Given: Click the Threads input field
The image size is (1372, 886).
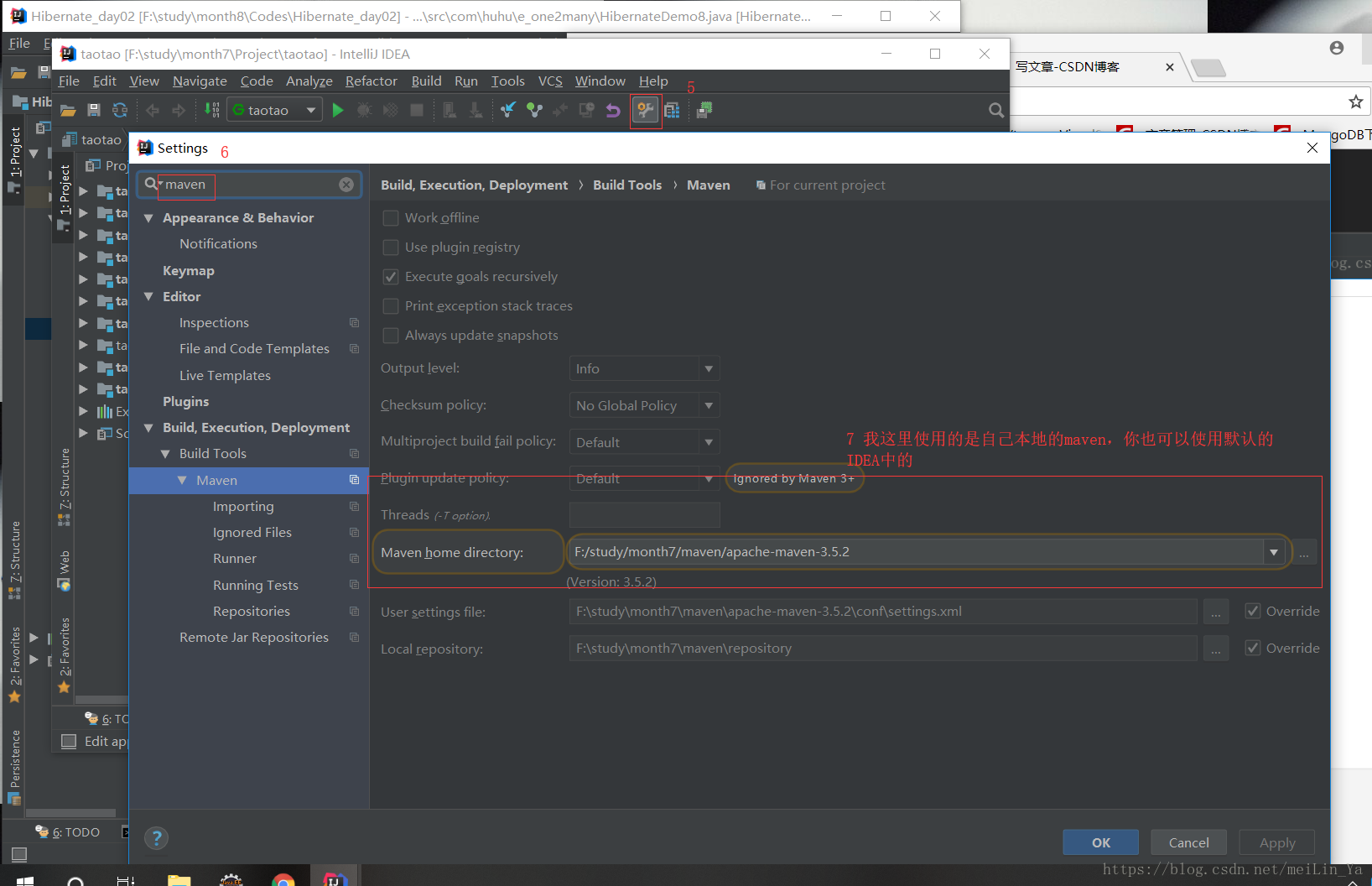Looking at the screenshot, I should (x=644, y=515).
